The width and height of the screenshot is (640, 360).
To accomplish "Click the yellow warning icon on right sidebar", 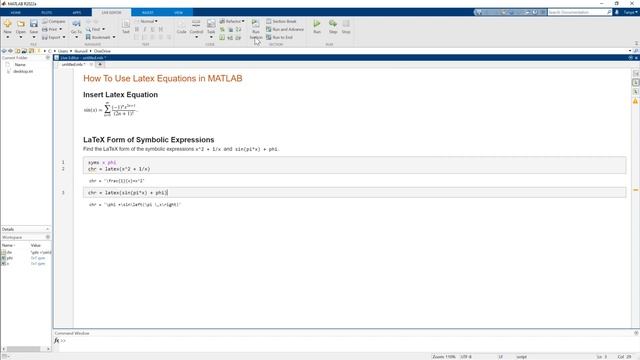I will click(x=636, y=101).
